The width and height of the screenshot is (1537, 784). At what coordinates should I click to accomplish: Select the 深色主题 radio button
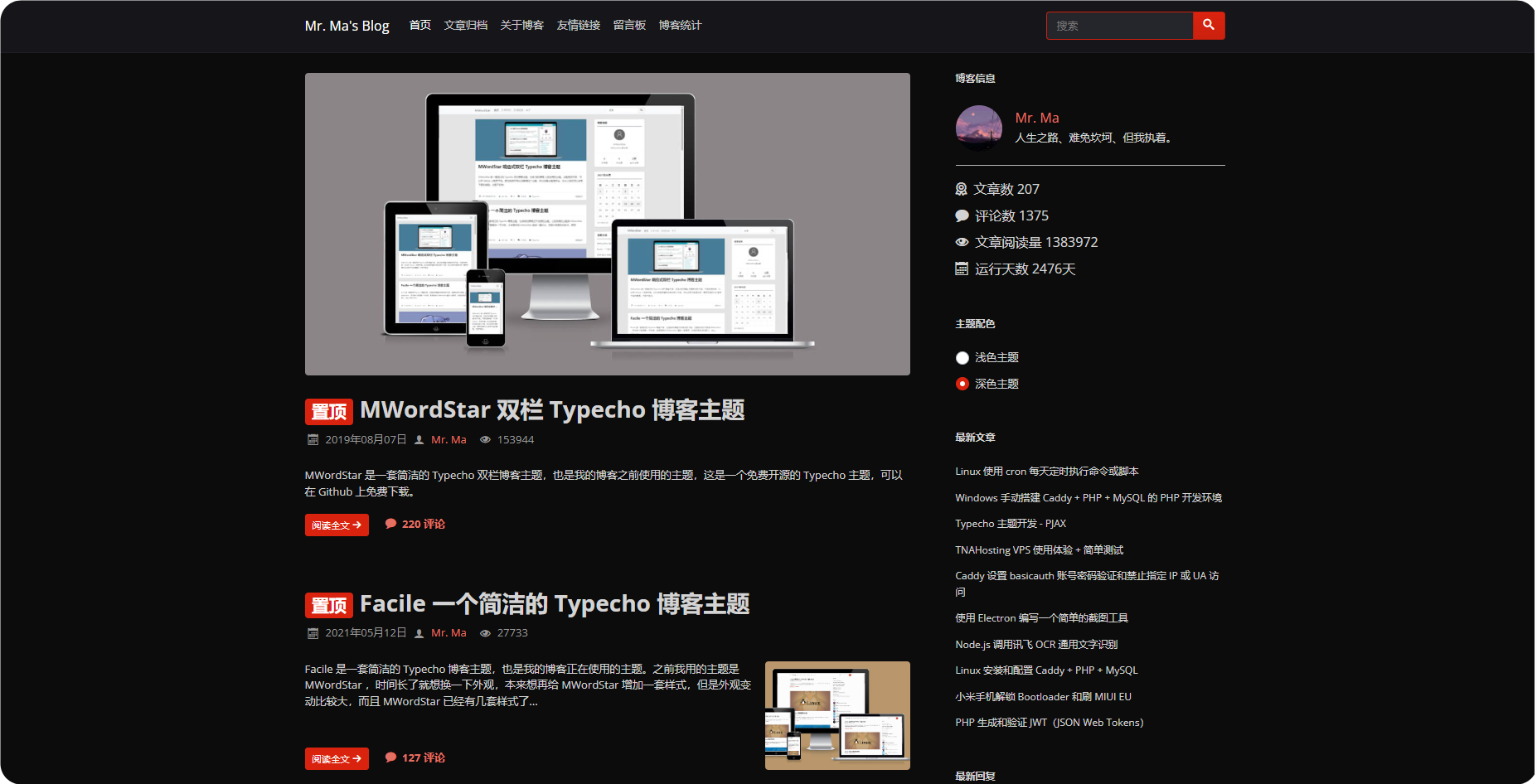click(x=962, y=384)
